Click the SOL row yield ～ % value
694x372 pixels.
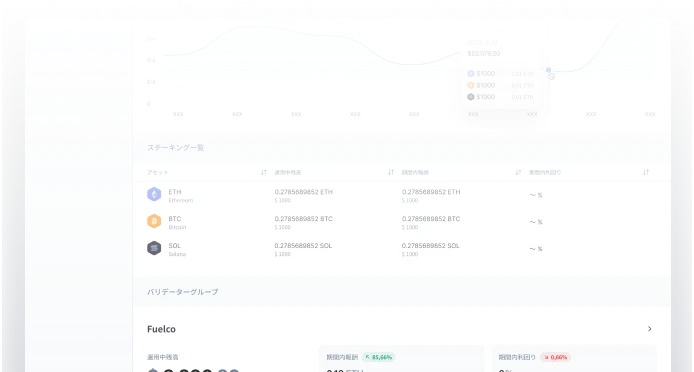536,249
